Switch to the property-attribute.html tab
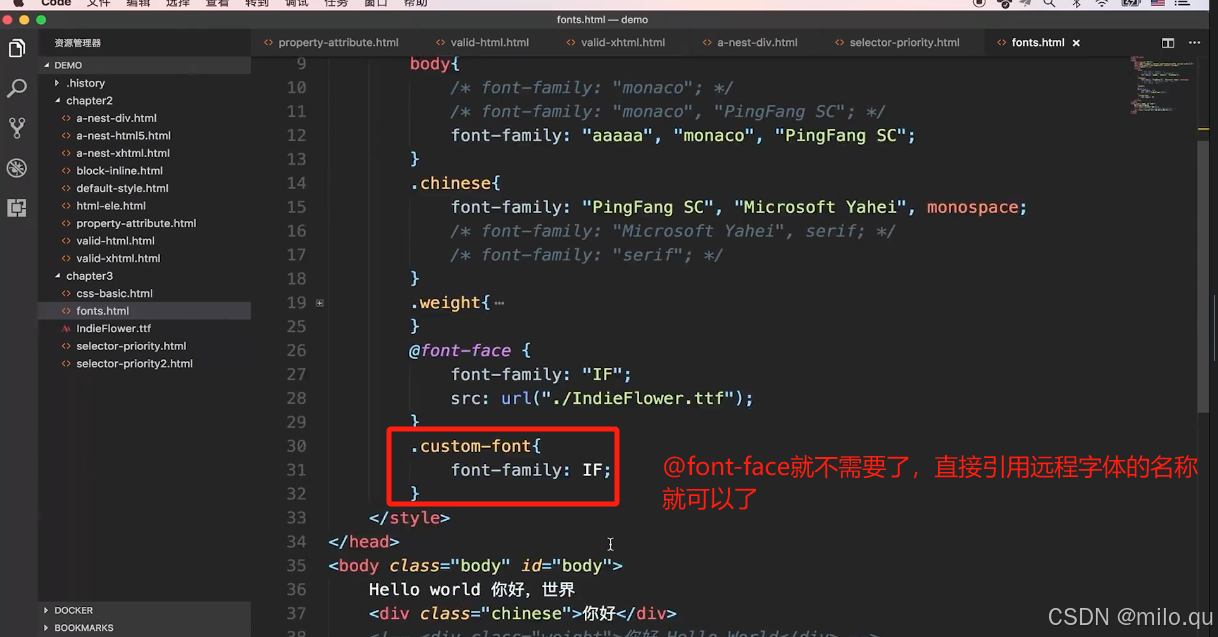 coord(330,43)
